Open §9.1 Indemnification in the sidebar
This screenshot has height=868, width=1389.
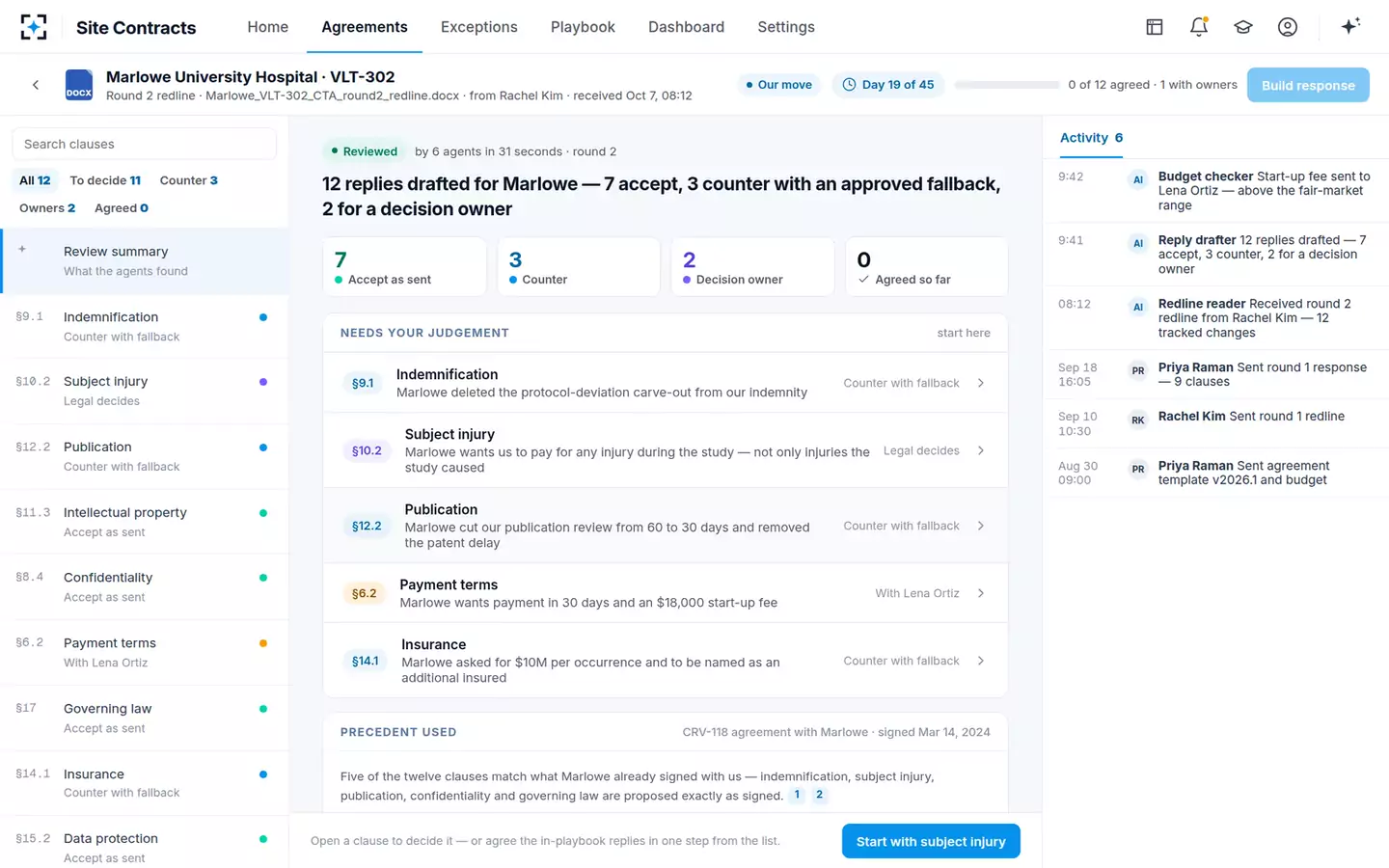[145, 326]
